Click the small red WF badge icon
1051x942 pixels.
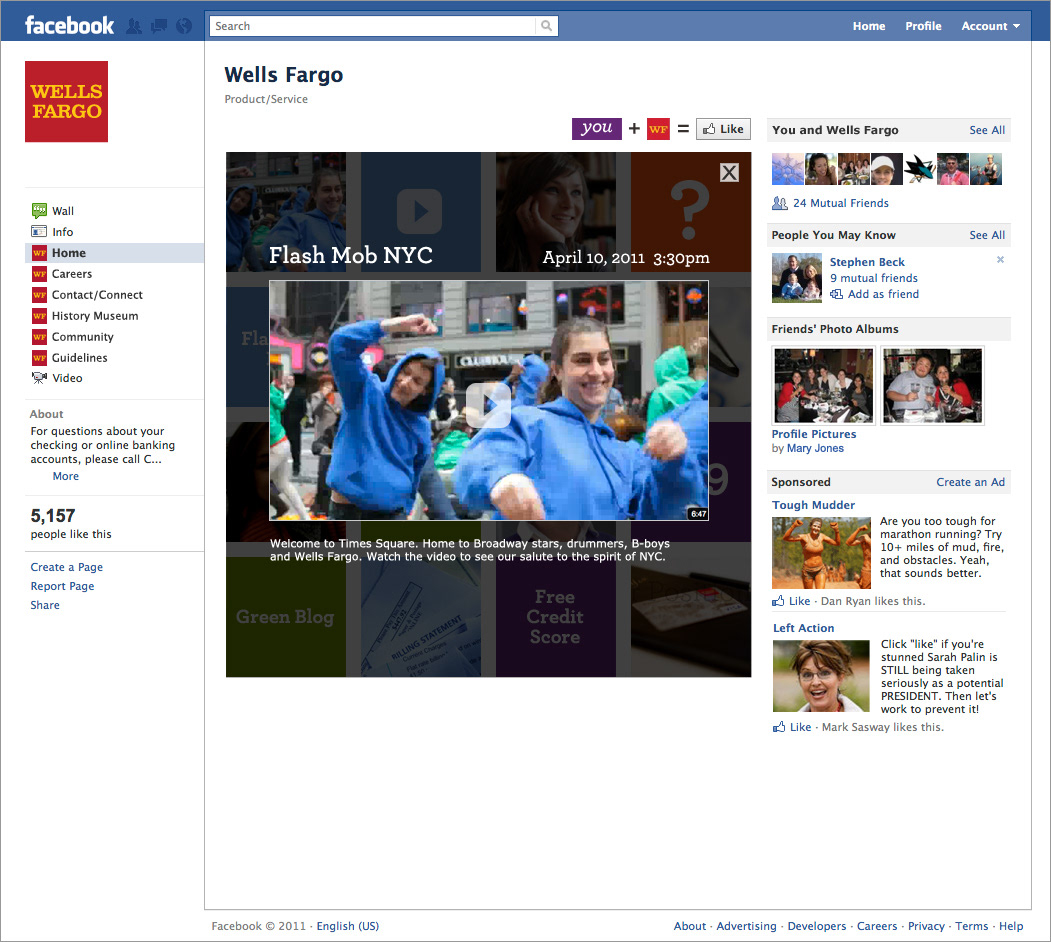click(x=658, y=129)
